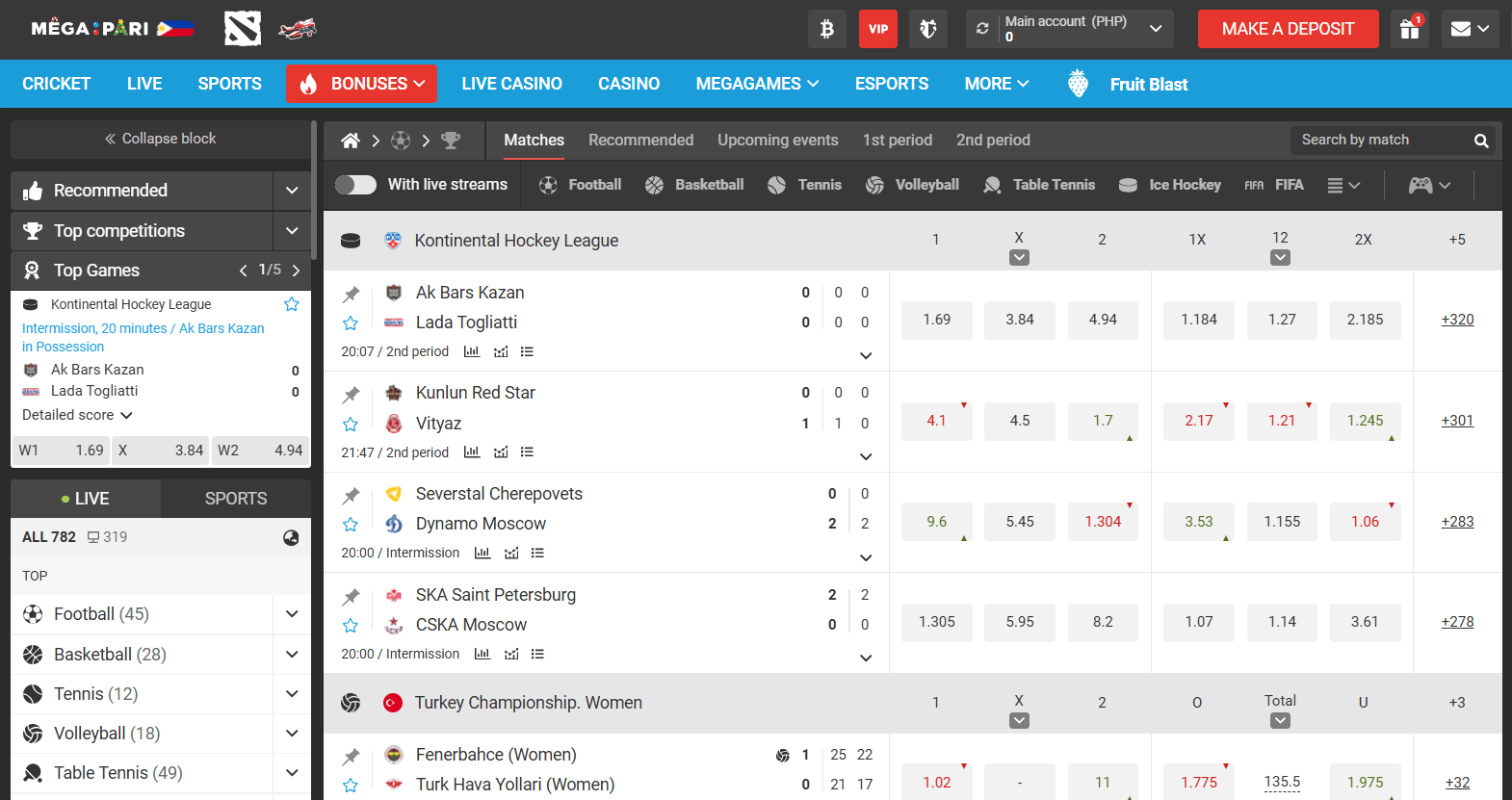Open line graph icon for Severstal match
1512x800 pixels.
click(x=511, y=554)
